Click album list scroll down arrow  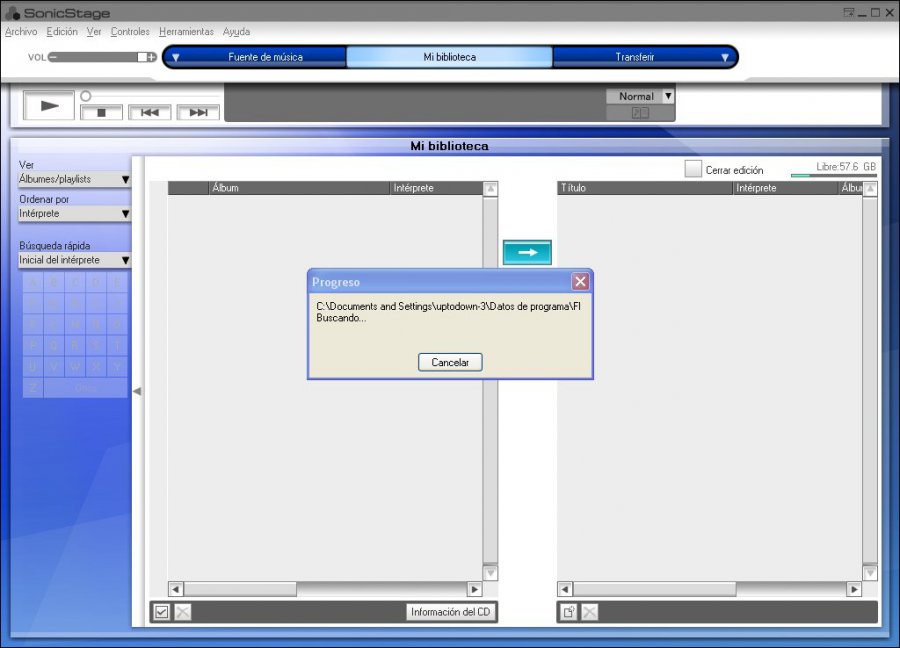pos(490,573)
